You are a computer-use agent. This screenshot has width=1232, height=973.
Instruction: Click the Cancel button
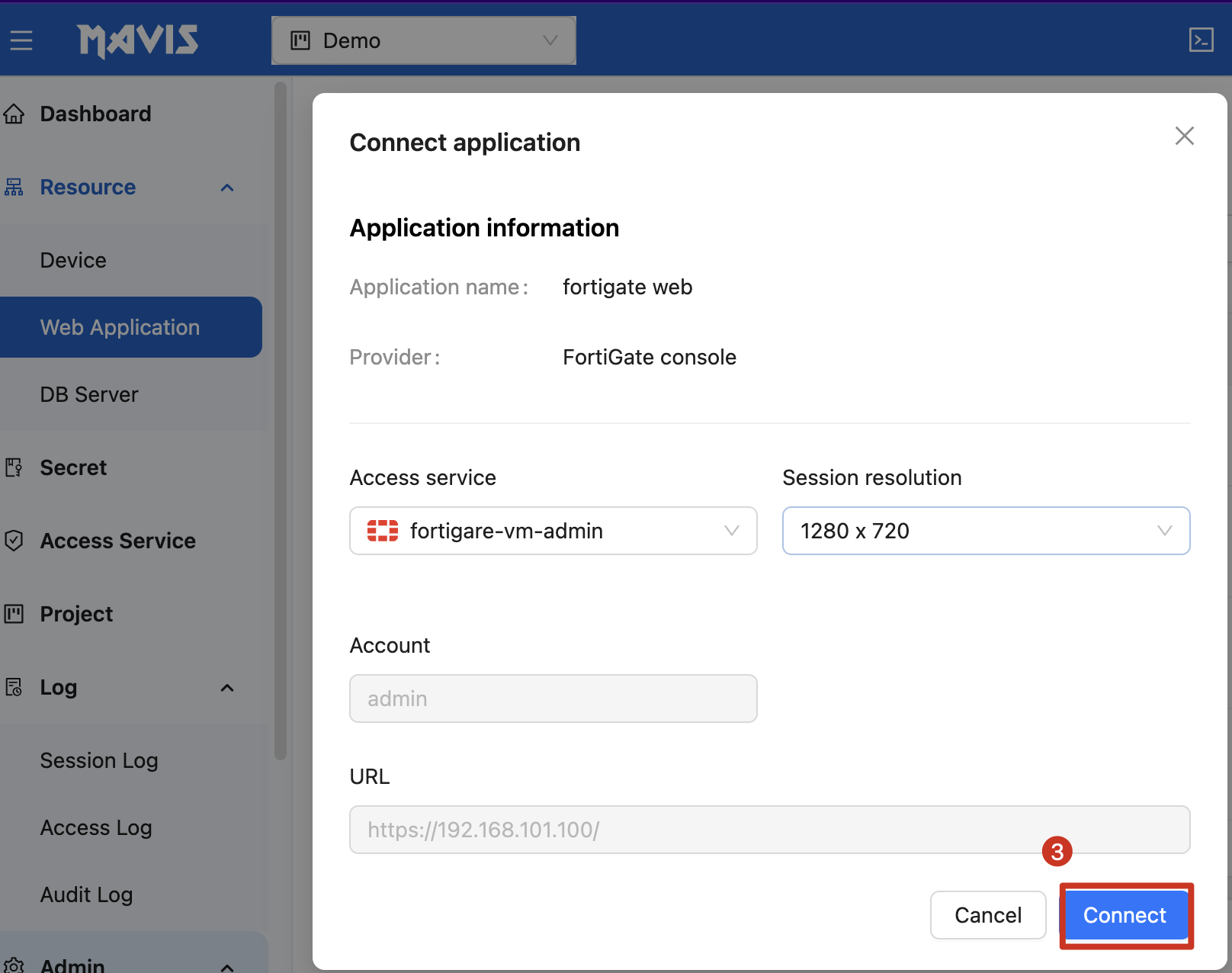pos(987,915)
